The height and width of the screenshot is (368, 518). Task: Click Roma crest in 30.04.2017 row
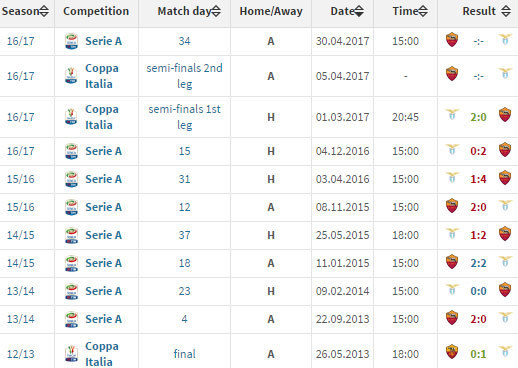(x=452, y=40)
